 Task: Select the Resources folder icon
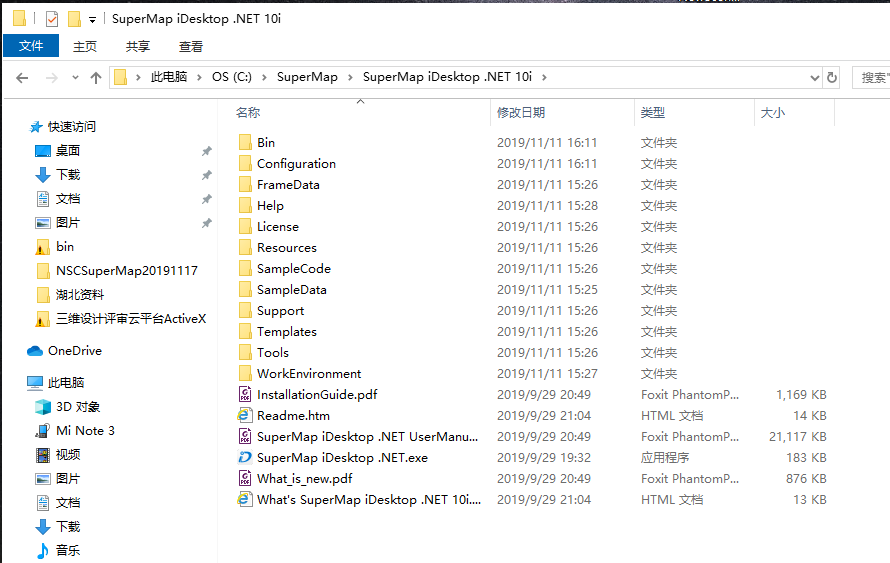coord(245,247)
